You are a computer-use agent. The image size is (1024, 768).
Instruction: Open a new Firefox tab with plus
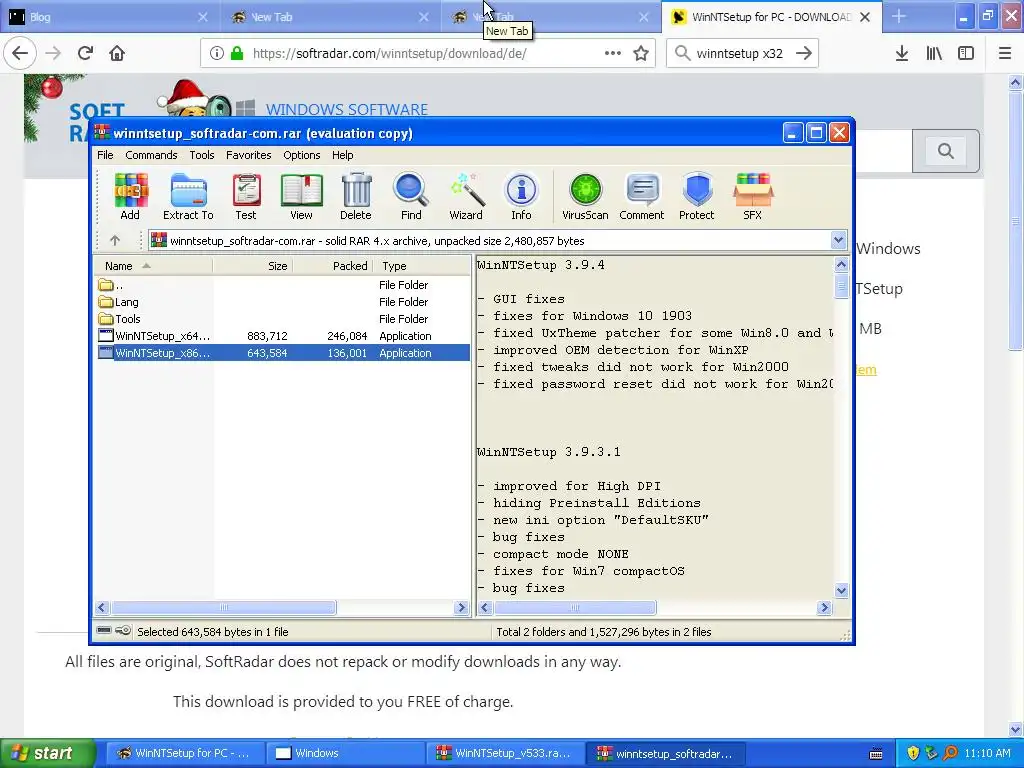(899, 16)
